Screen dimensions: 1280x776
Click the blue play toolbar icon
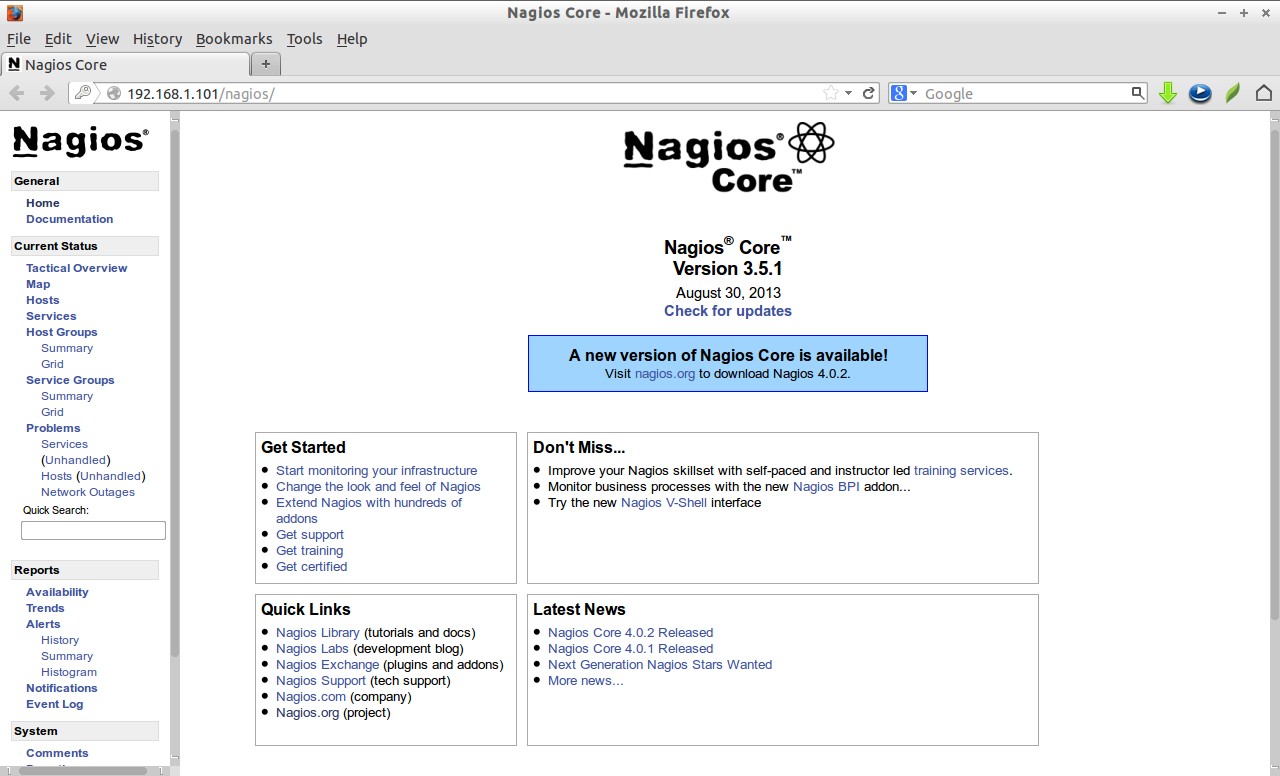[1200, 93]
